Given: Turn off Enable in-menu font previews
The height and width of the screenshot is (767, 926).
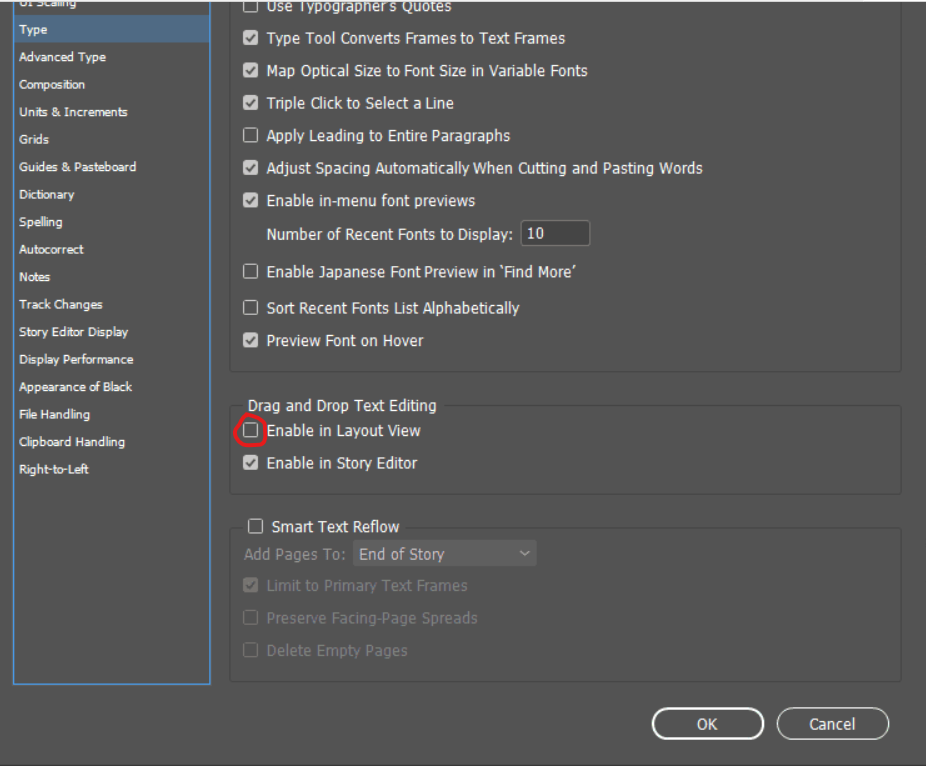Looking at the screenshot, I should [x=251, y=201].
